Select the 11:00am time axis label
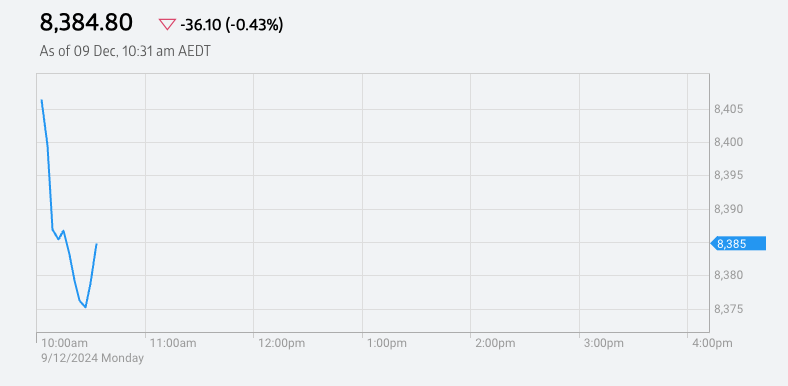The height and width of the screenshot is (386, 788). (173, 343)
